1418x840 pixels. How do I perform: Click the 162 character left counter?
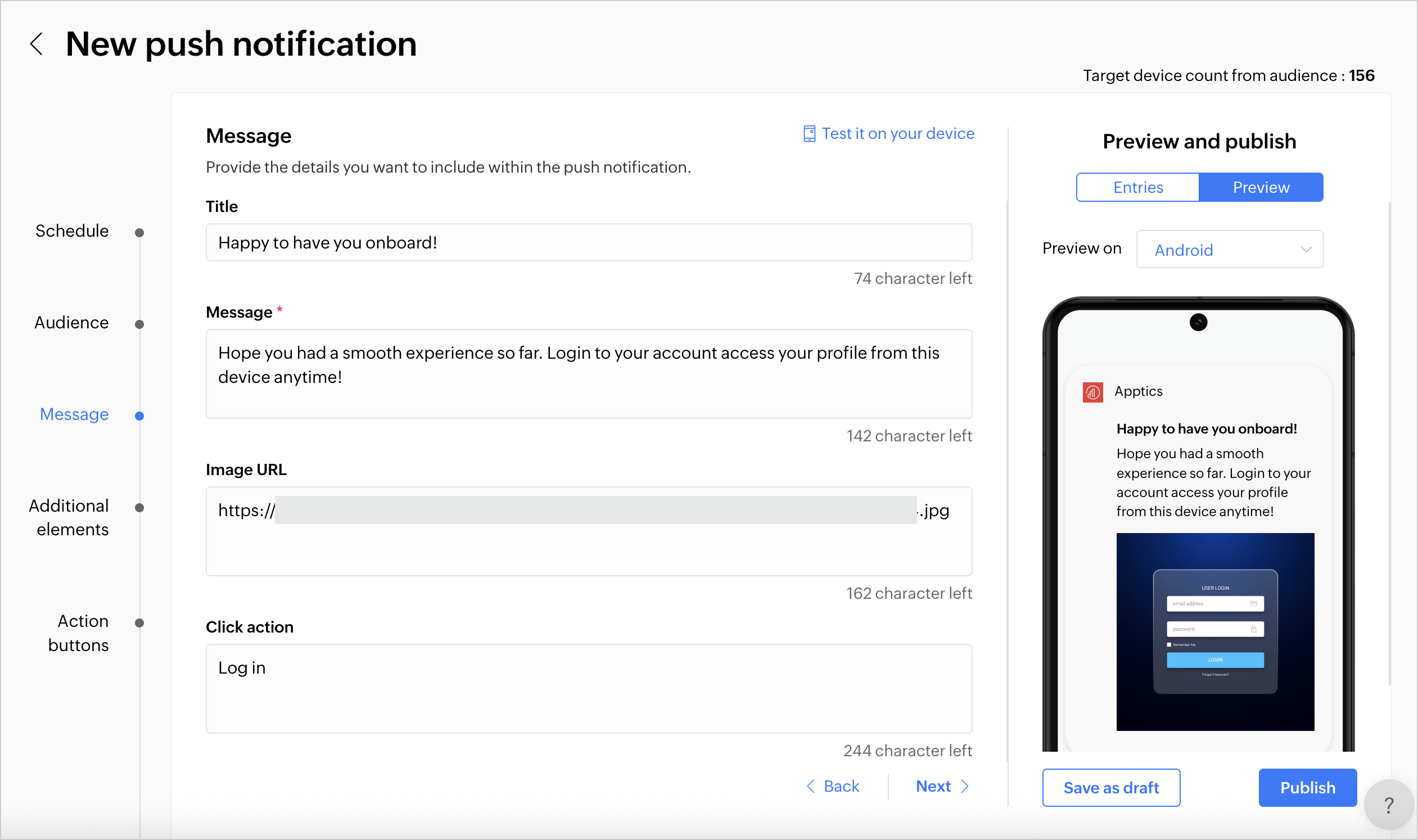909,593
